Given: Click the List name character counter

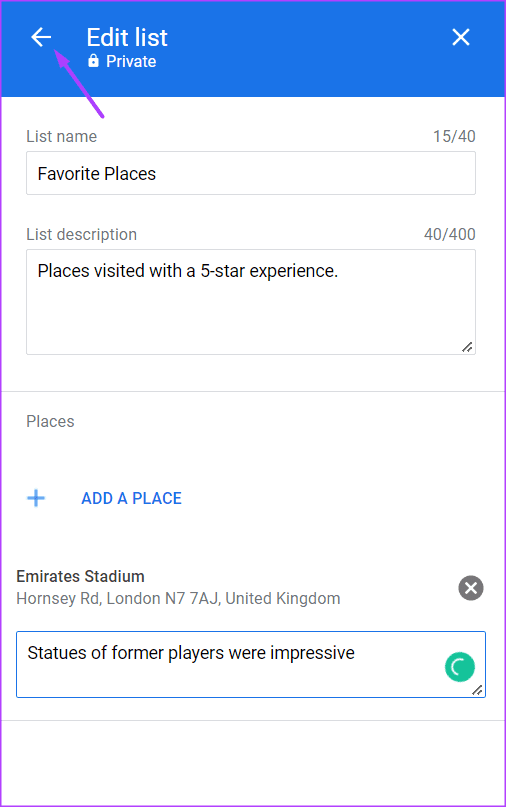Looking at the screenshot, I should click(454, 136).
